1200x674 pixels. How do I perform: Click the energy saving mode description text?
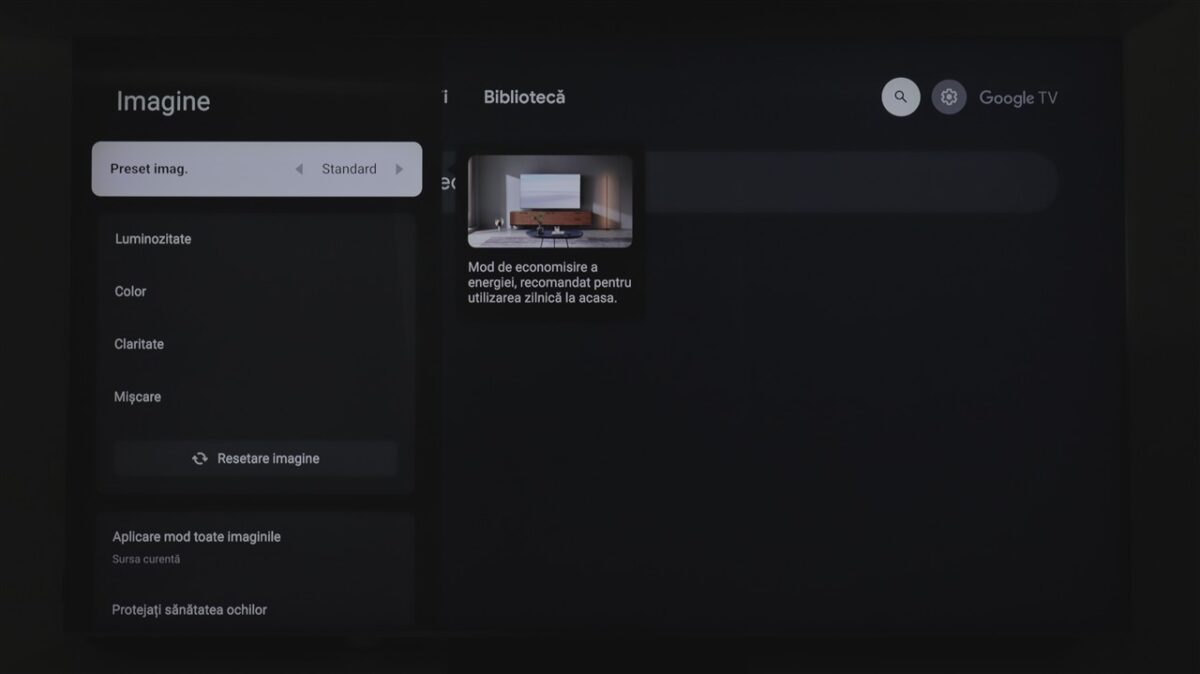(550, 283)
